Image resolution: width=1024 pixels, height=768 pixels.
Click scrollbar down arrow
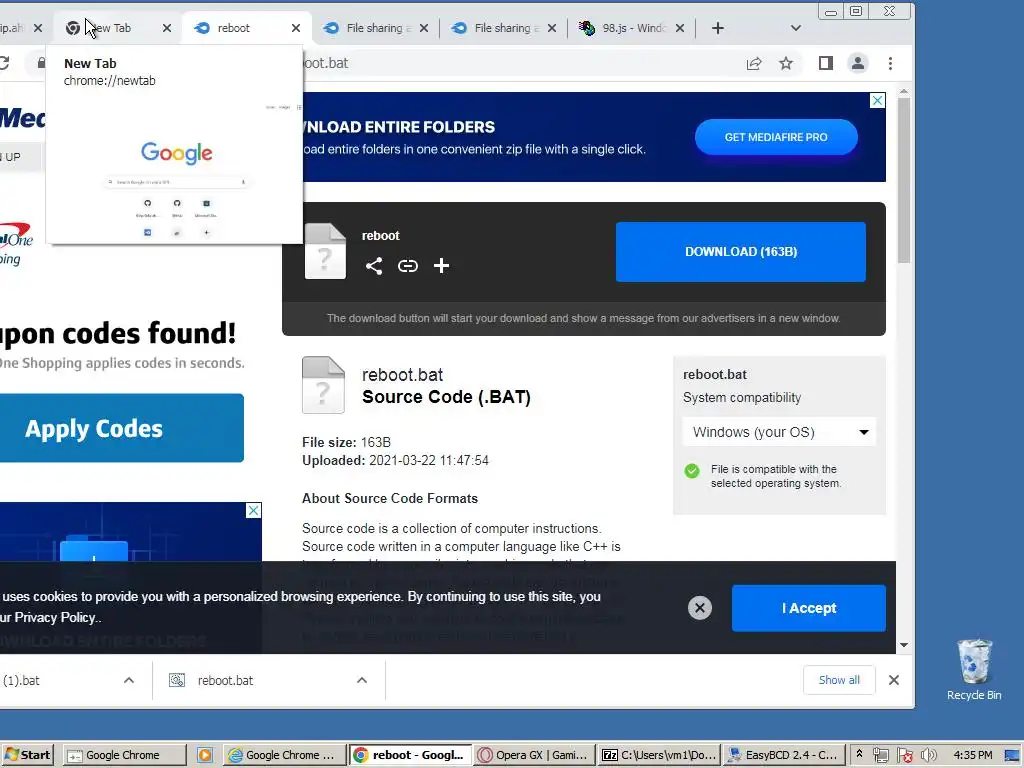point(904,645)
